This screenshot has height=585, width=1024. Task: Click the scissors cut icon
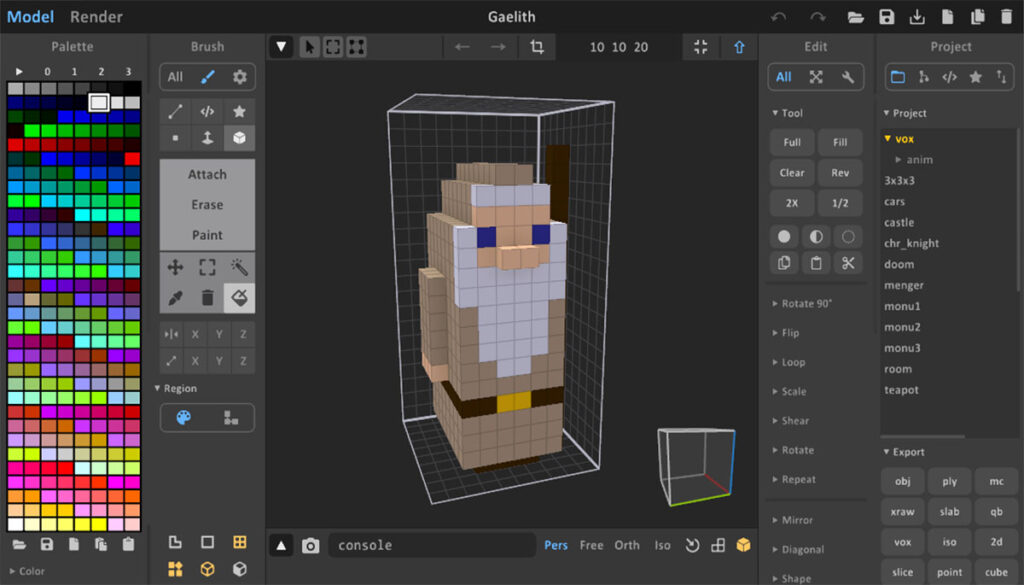(848, 263)
